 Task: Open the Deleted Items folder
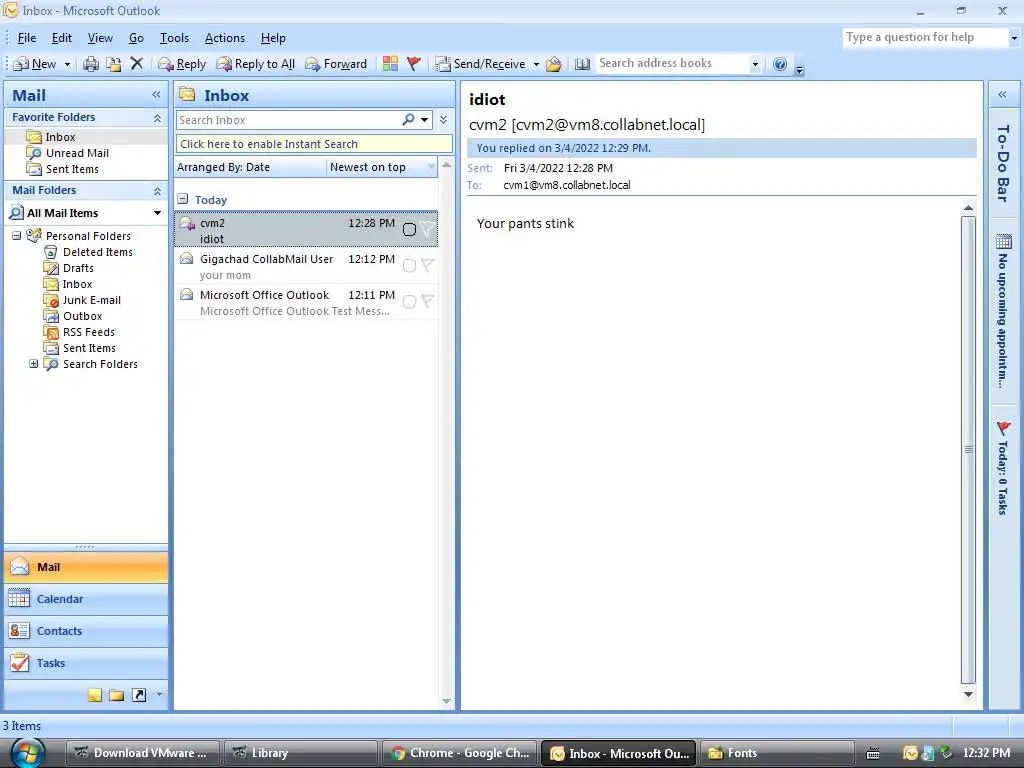tap(97, 252)
